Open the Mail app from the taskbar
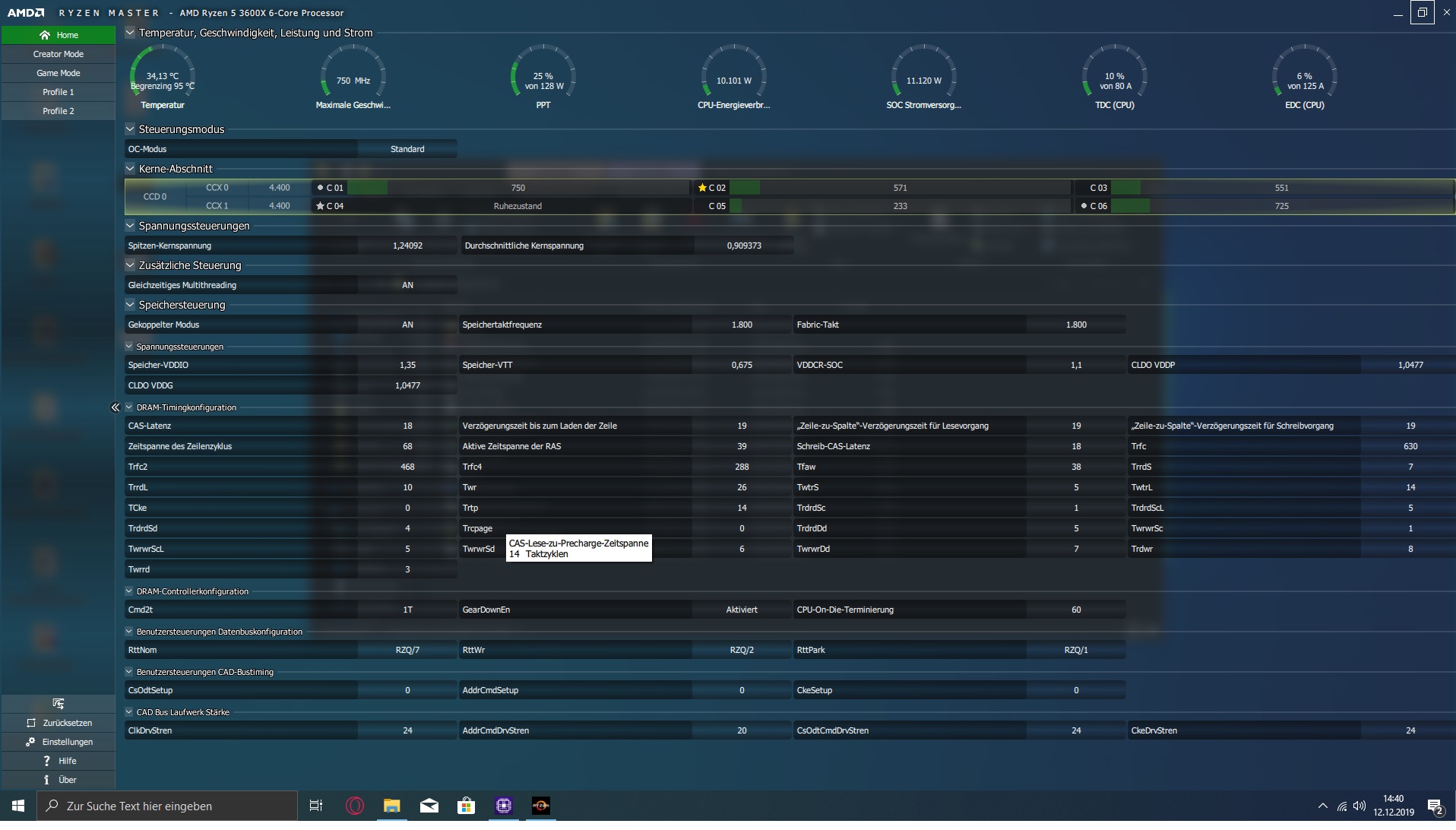1456x830 pixels. point(429,806)
